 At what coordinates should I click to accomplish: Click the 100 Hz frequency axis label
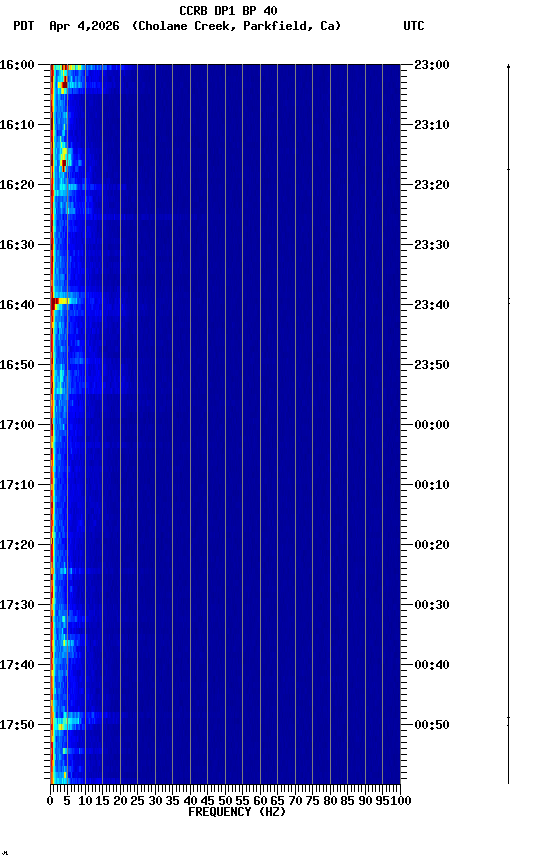point(402,801)
